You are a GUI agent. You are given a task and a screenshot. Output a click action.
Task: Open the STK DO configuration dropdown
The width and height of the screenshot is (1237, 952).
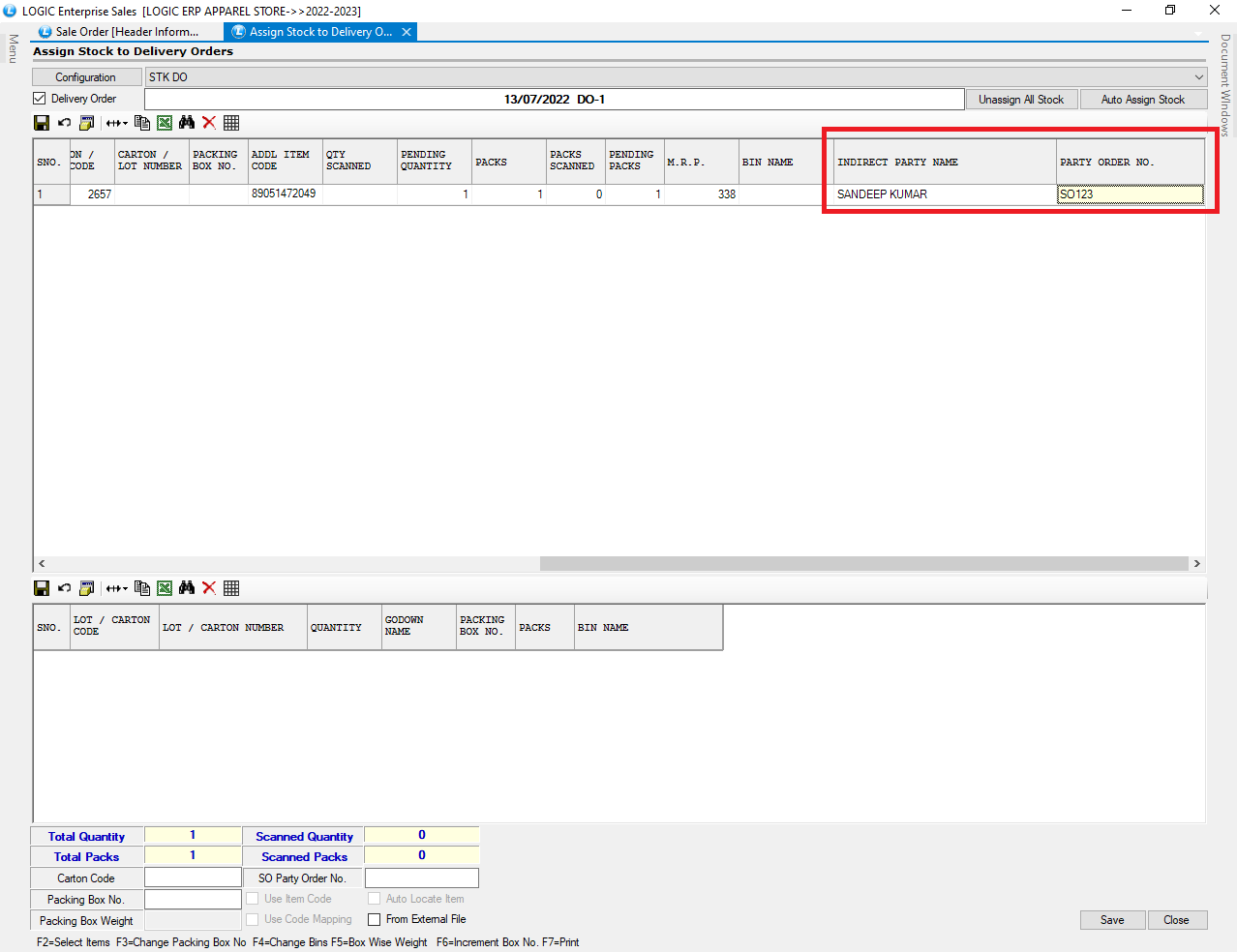click(1198, 77)
